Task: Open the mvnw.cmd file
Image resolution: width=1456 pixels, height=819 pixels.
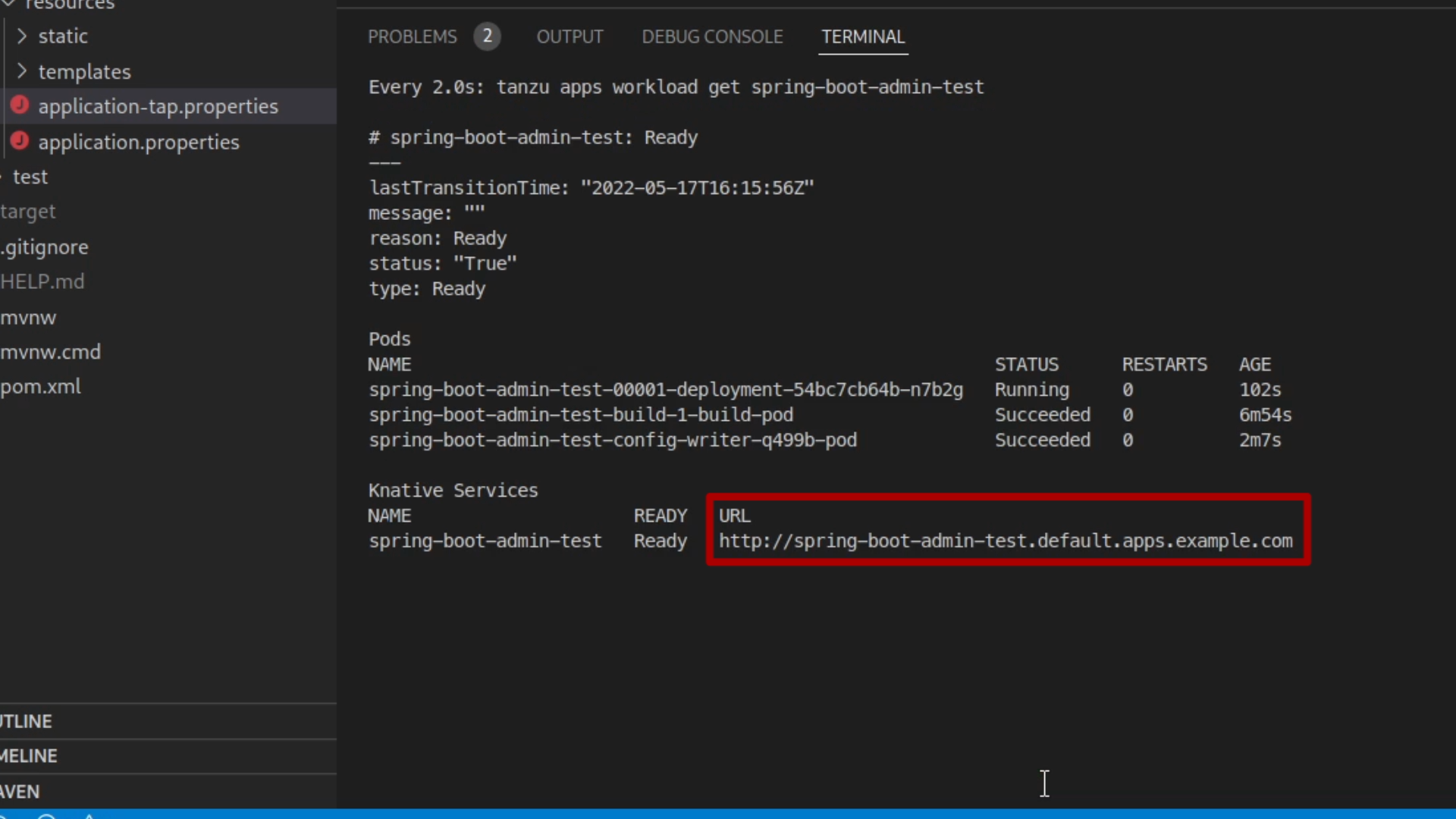Action: click(x=50, y=352)
